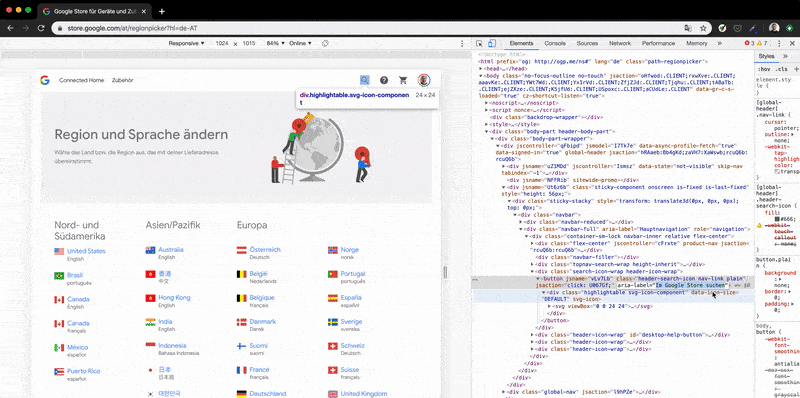
Task: Click the Google logo in store navbar
Action: click(45, 80)
